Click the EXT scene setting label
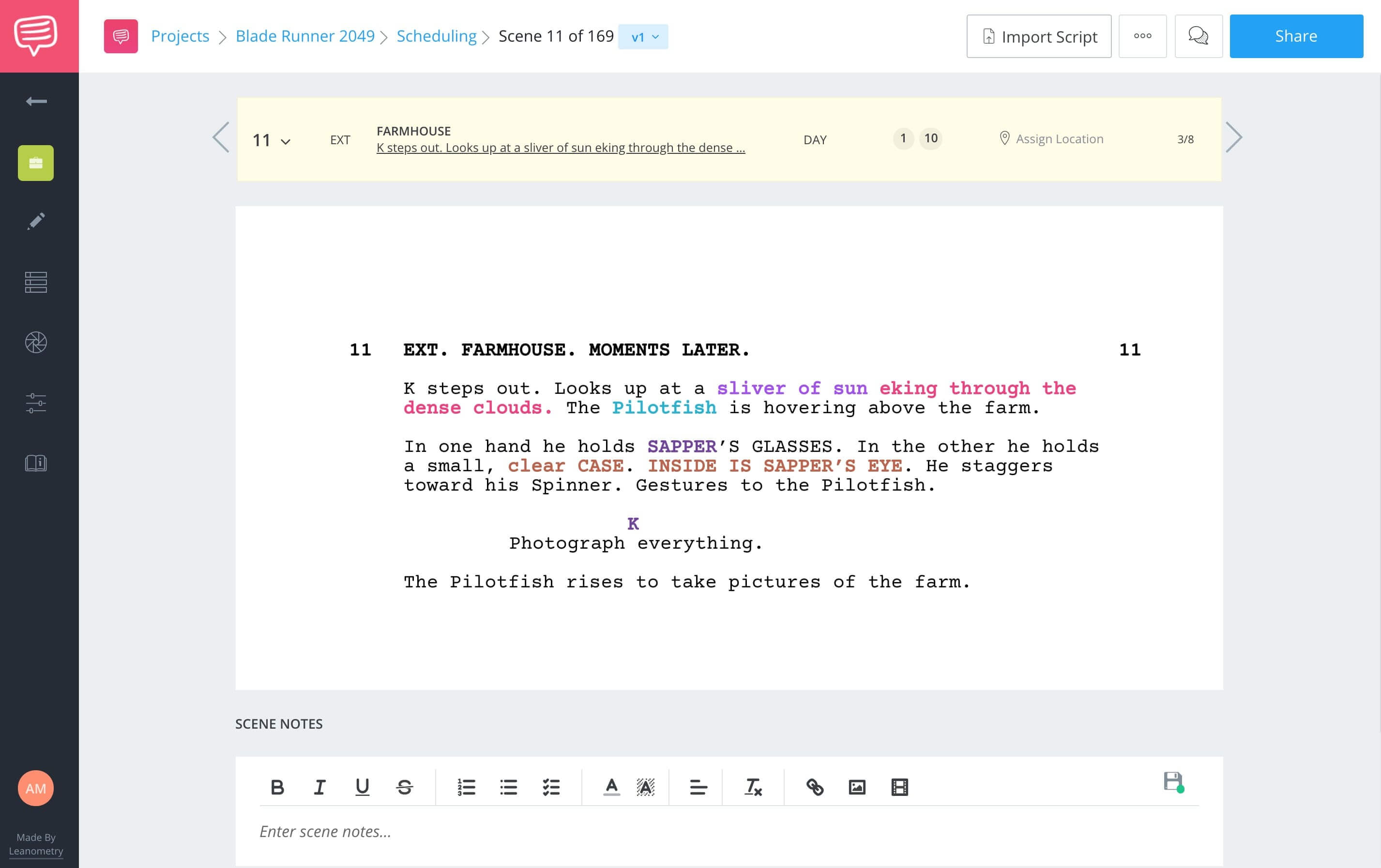This screenshot has width=1381, height=868. click(x=340, y=140)
